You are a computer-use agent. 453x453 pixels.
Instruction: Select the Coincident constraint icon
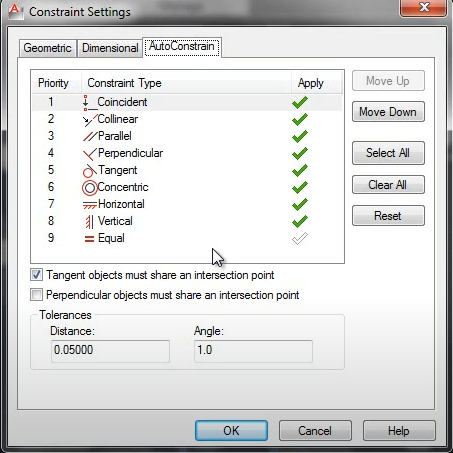point(89,102)
